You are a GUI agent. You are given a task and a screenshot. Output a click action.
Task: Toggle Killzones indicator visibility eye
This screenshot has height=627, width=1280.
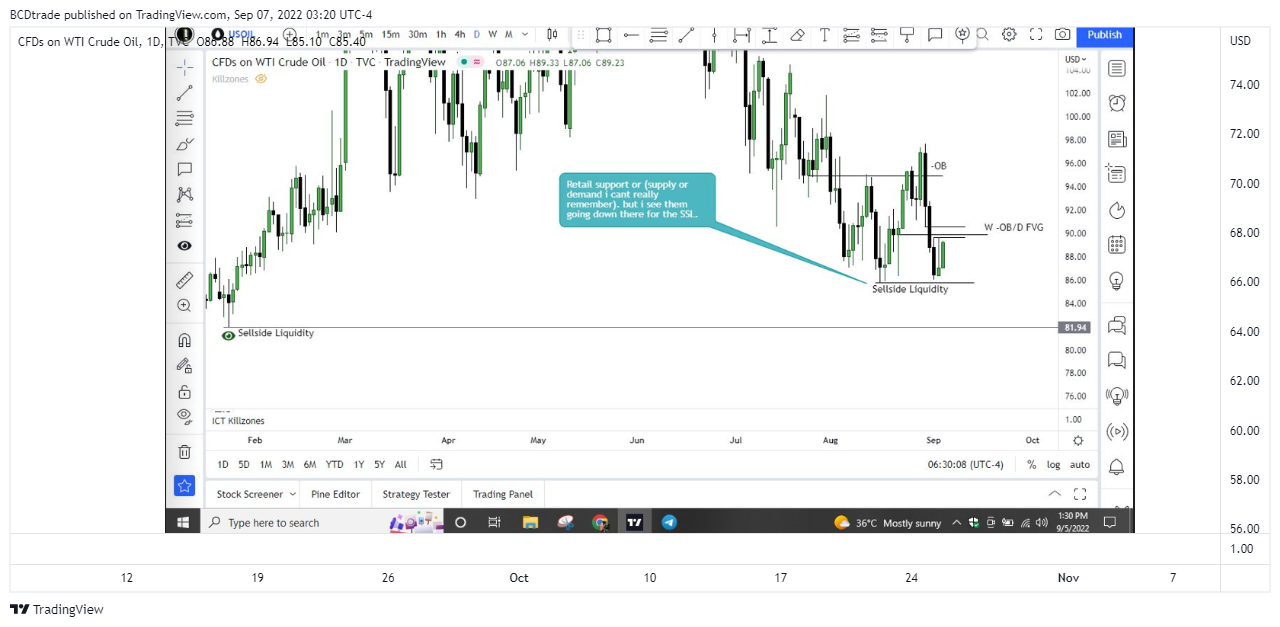pos(261,78)
